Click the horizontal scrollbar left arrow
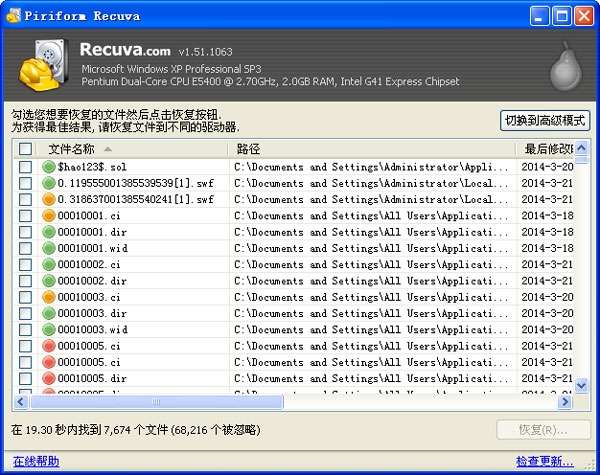 tap(21, 402)
